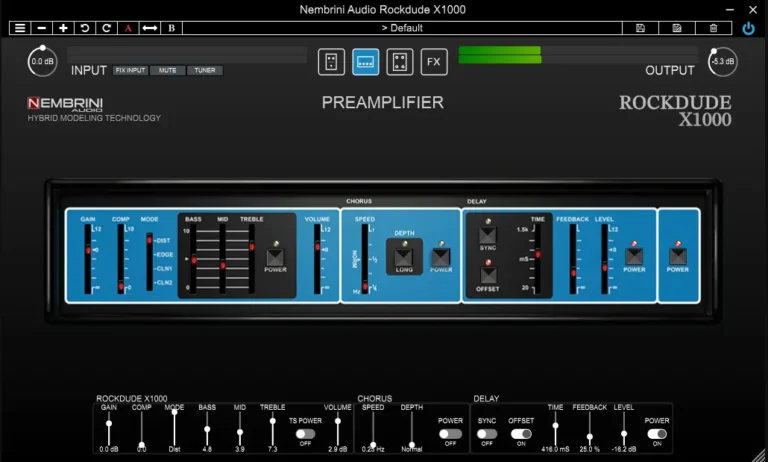
Task: Redo with the clockwise arrow icon
Action: click(106, 28)
